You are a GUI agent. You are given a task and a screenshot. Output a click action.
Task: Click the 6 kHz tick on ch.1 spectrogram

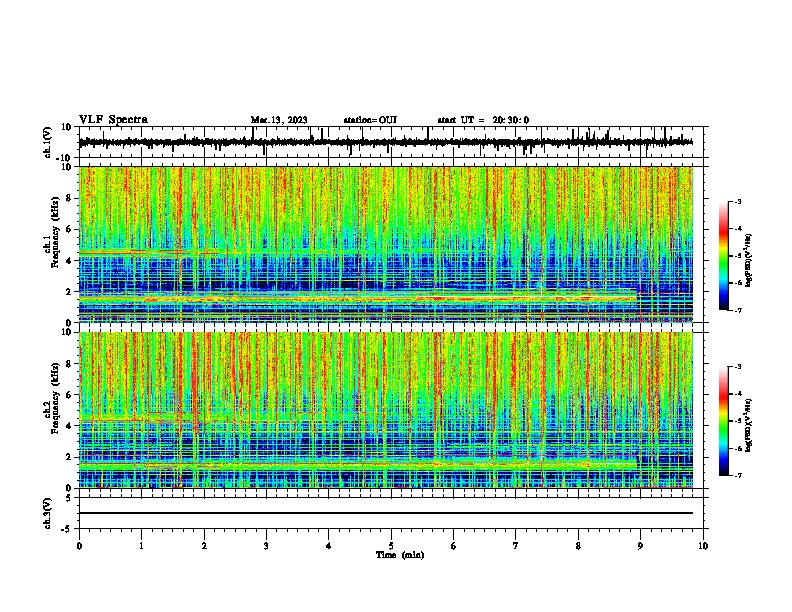tap(70, 230)
